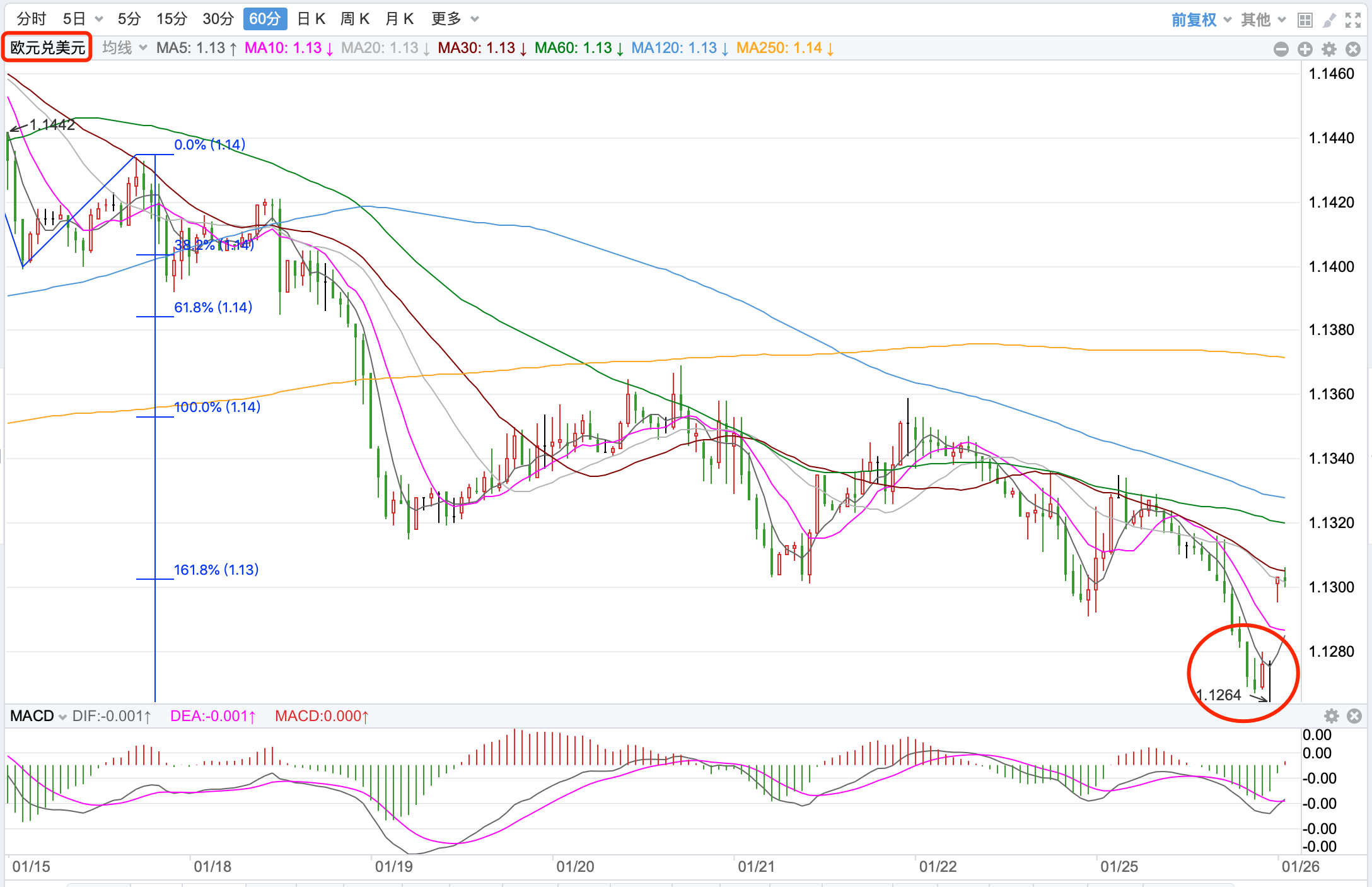Image resolution: width=1372 pixels, height=887 pixels.
Task: Switch to the 日K tab
Action: 311,19
